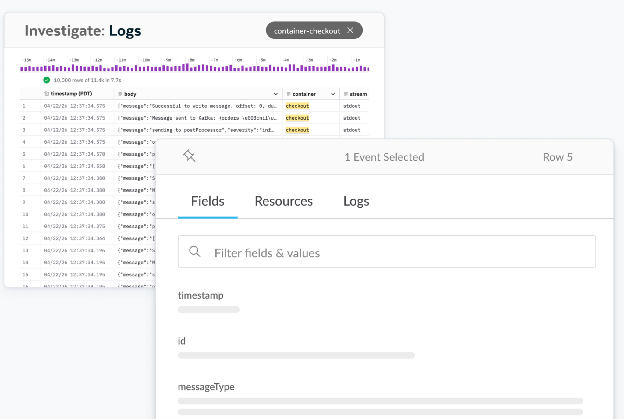This screenshot has height=419, width=624.
Task: Open the Resources tab
Action: (x=284, y=201)
